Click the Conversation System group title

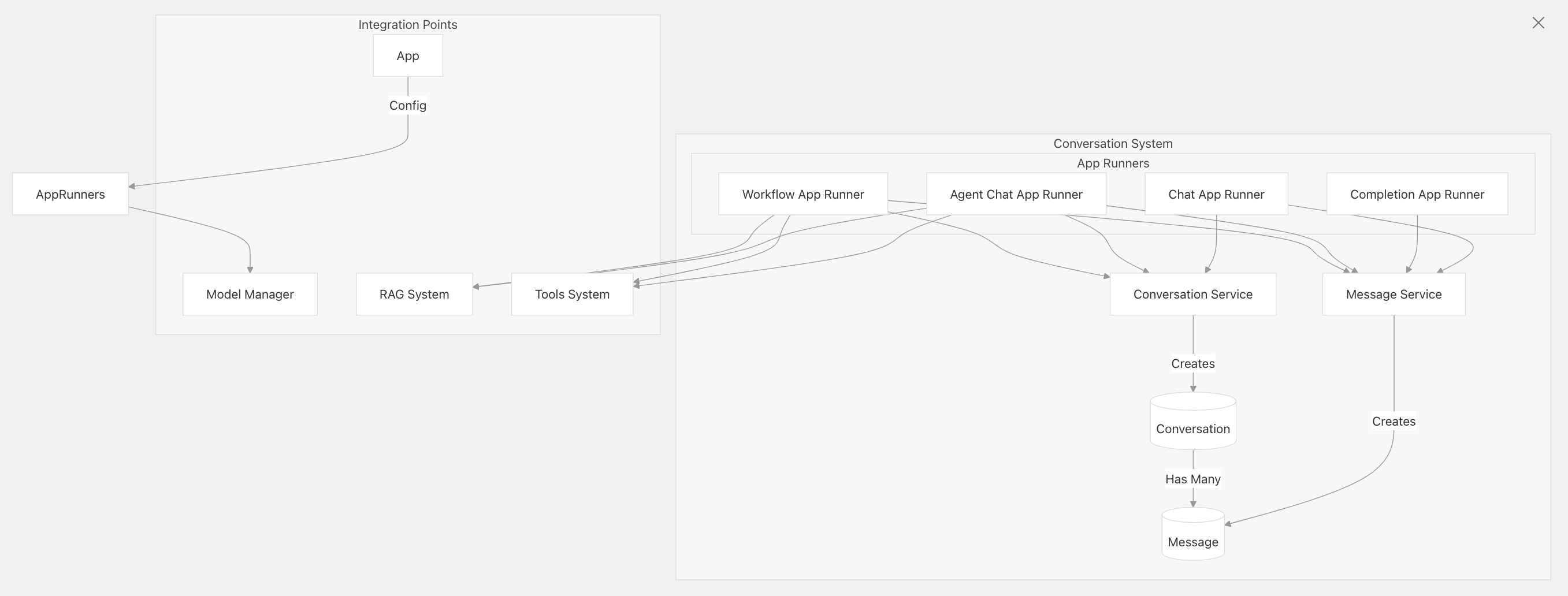tap(1113, 144)
